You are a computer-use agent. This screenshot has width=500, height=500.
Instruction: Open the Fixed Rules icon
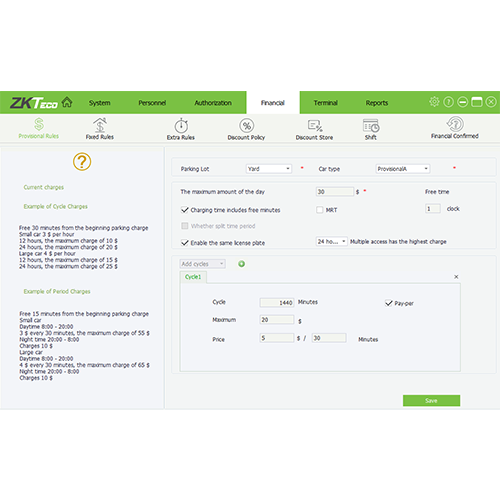[x=100, y=125]
